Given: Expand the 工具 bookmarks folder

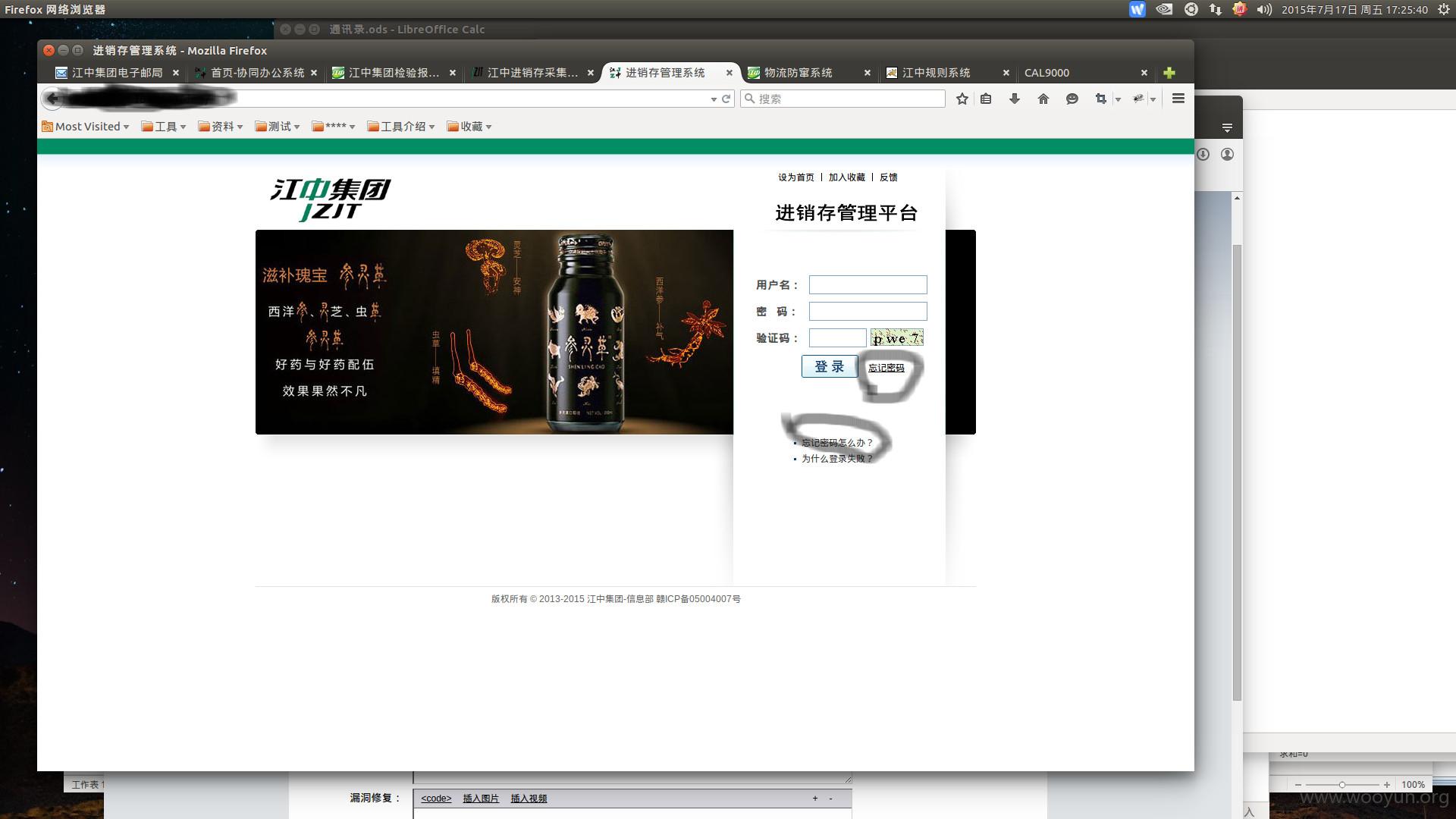Looking at the screenshot, I should (x=164, y=127).
